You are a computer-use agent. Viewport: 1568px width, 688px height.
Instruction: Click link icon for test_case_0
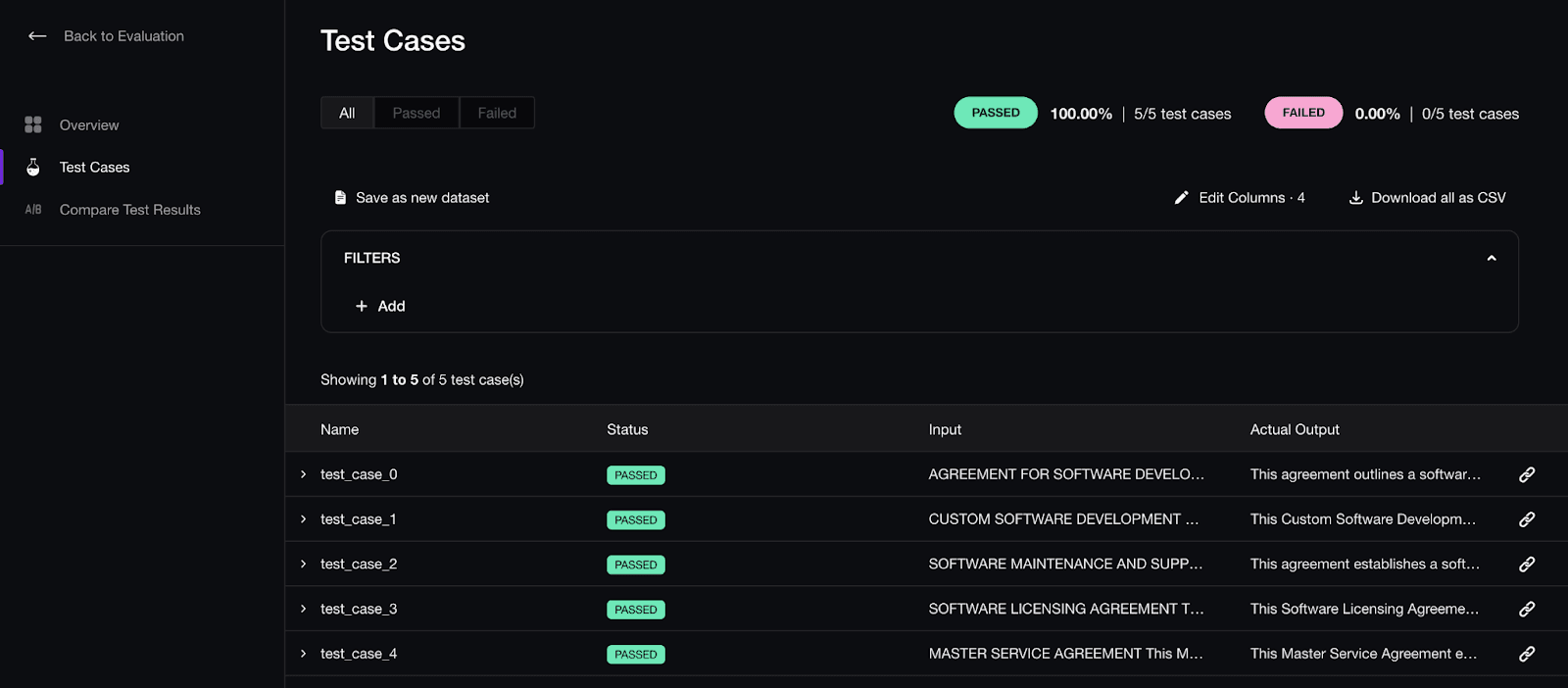[1527, 474]
